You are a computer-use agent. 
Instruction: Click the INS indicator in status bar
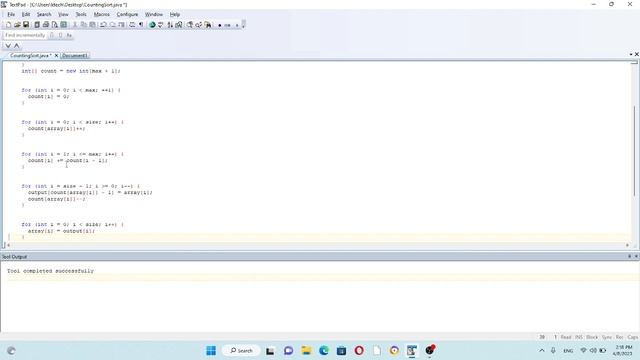[579, 337]
